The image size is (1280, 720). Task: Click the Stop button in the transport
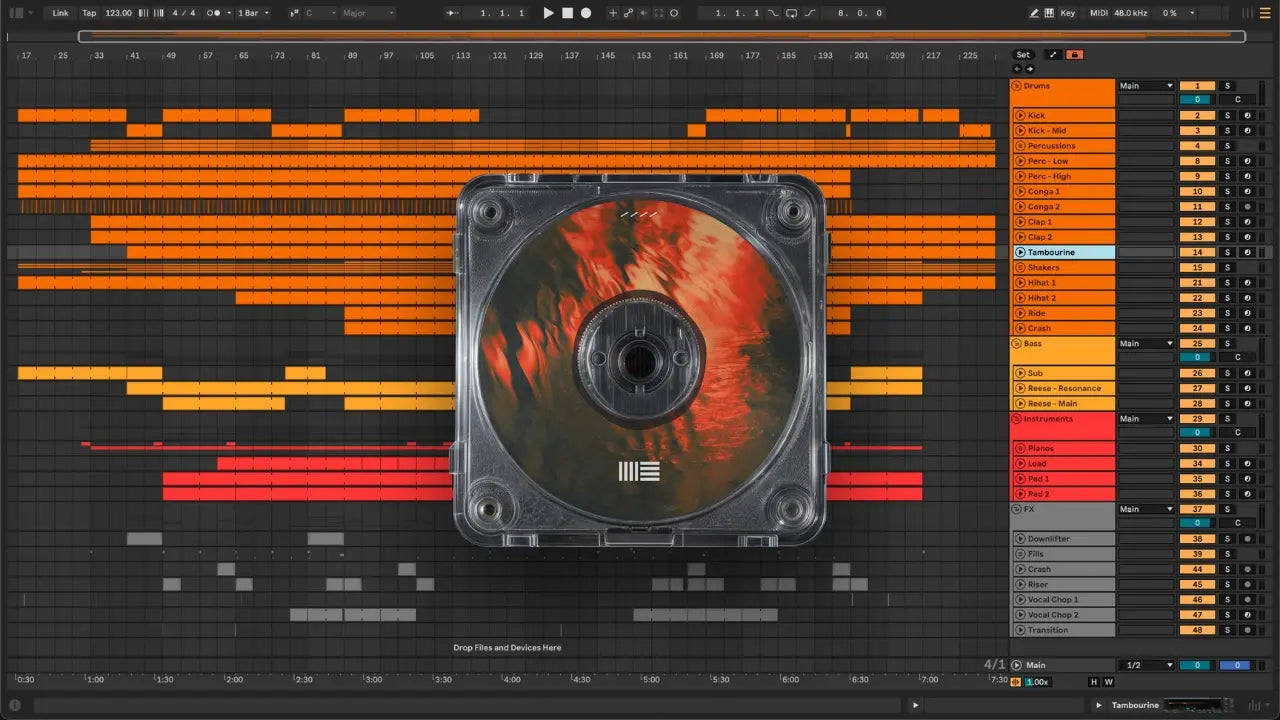[567, 13]
